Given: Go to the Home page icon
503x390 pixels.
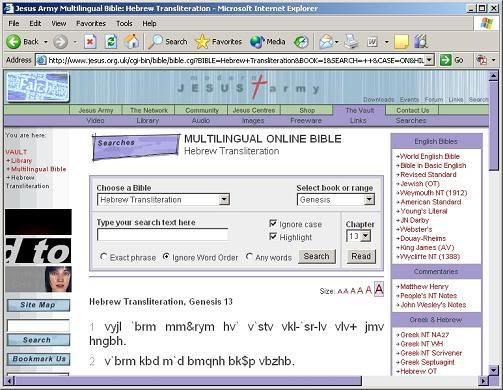Looking at the screenshot, I should (132, 42).
